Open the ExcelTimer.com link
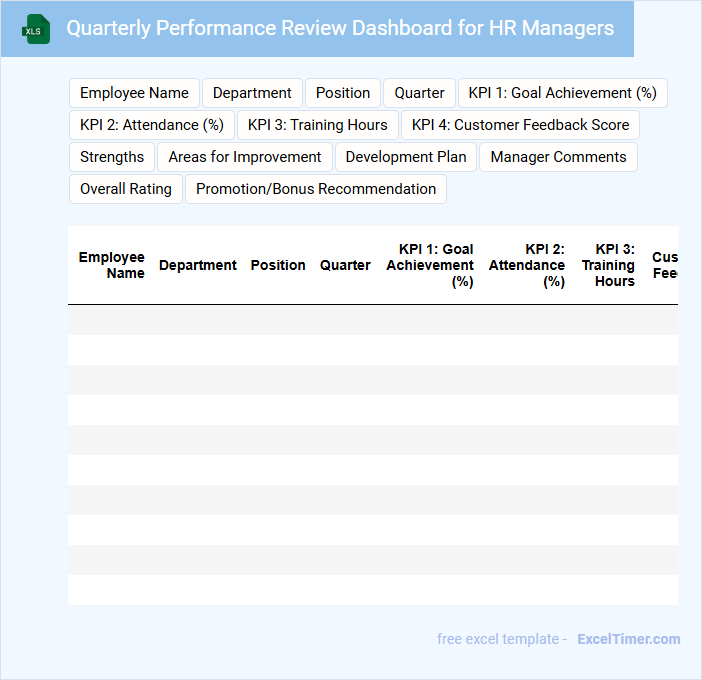Screen dimensions: 702x680 628,639
